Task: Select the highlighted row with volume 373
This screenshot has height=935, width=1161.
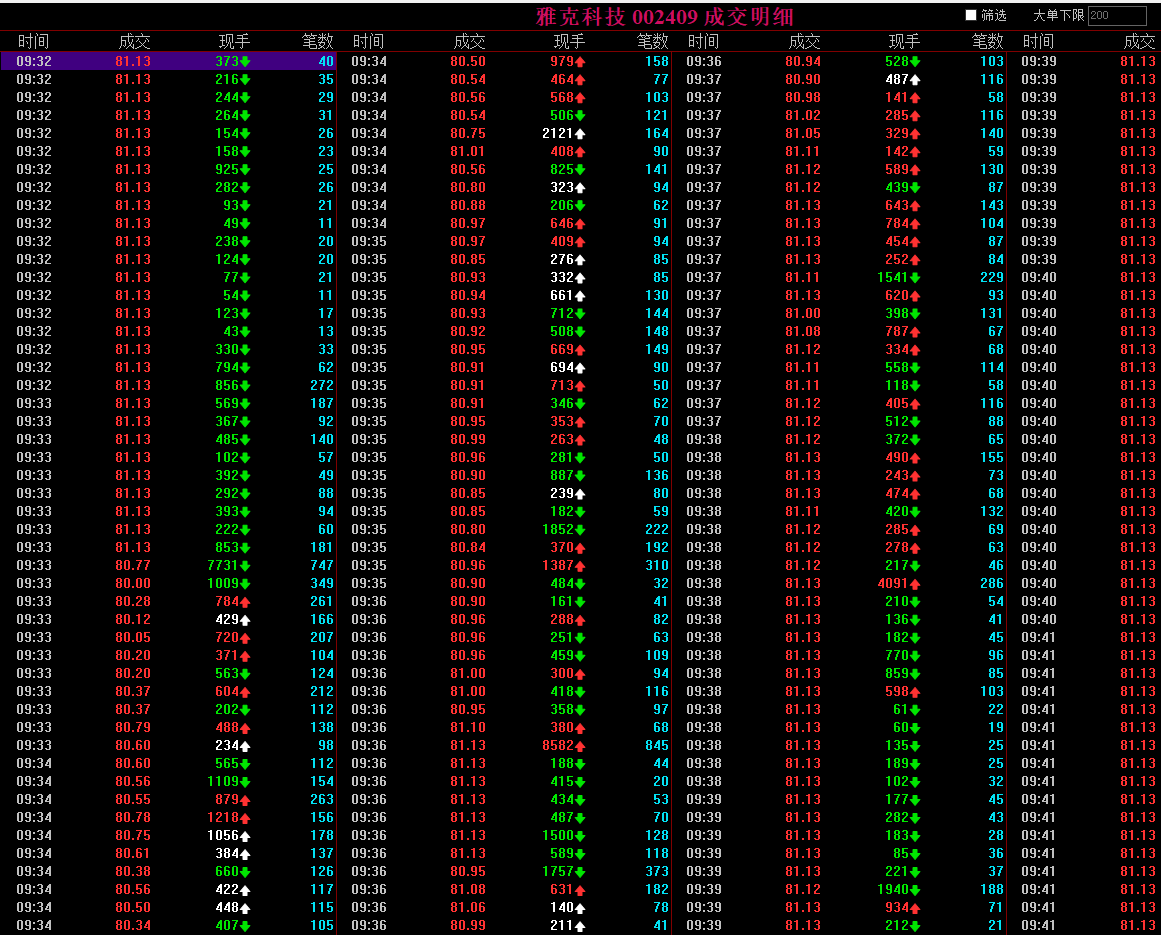Action: point(168,61)
